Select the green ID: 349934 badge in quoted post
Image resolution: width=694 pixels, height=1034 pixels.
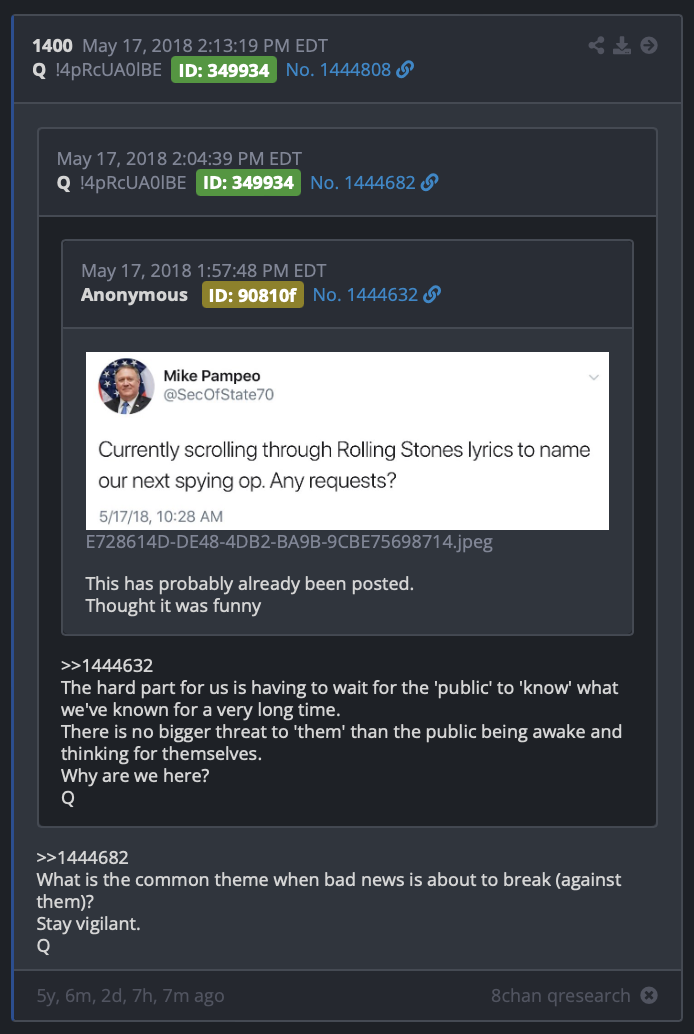pos(249,183)
